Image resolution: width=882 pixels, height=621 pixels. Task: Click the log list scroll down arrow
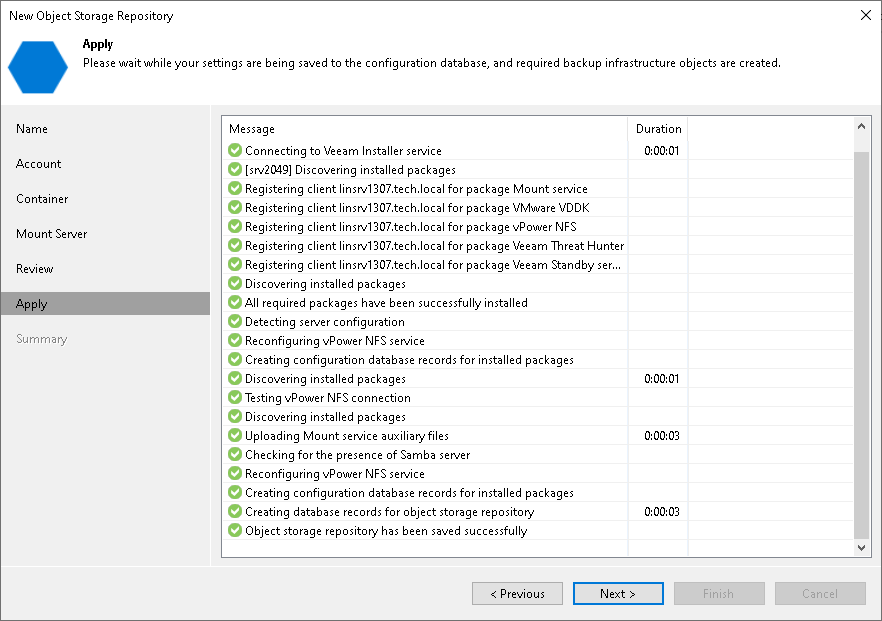tap(861, 547)
